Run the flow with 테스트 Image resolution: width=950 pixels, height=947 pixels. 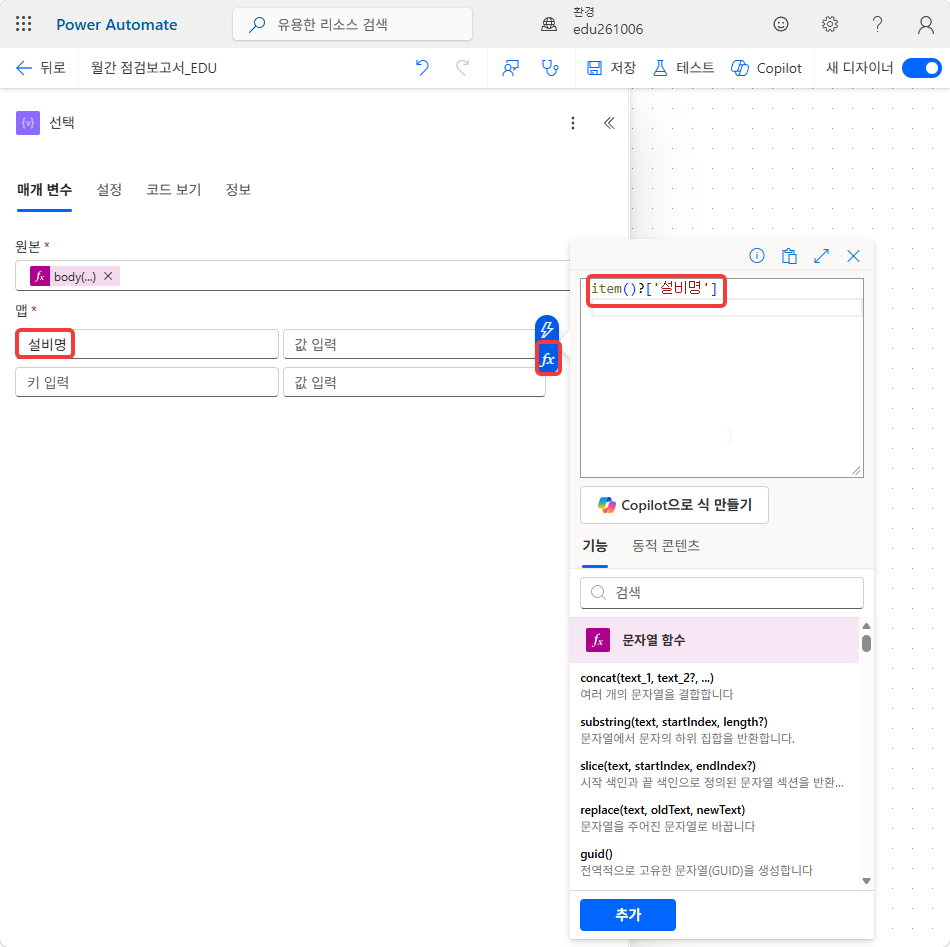(x=683, y=68)
